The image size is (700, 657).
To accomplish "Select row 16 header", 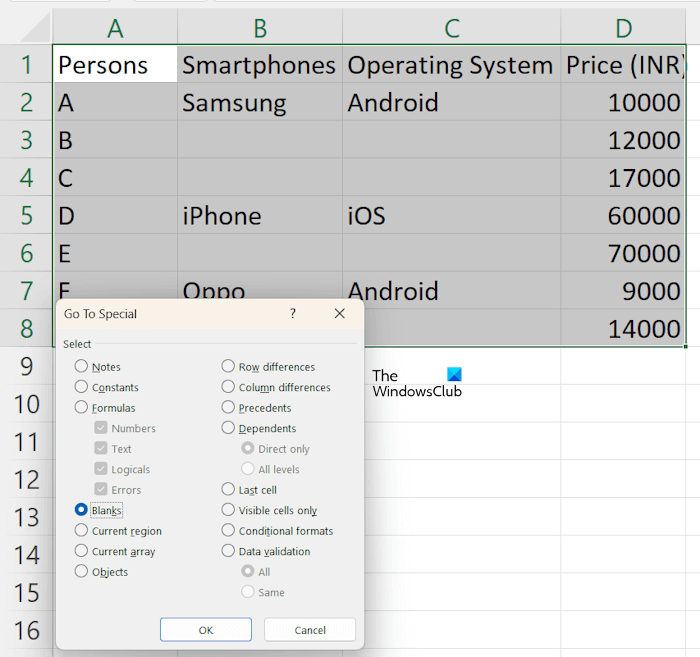I will point(26,630).
